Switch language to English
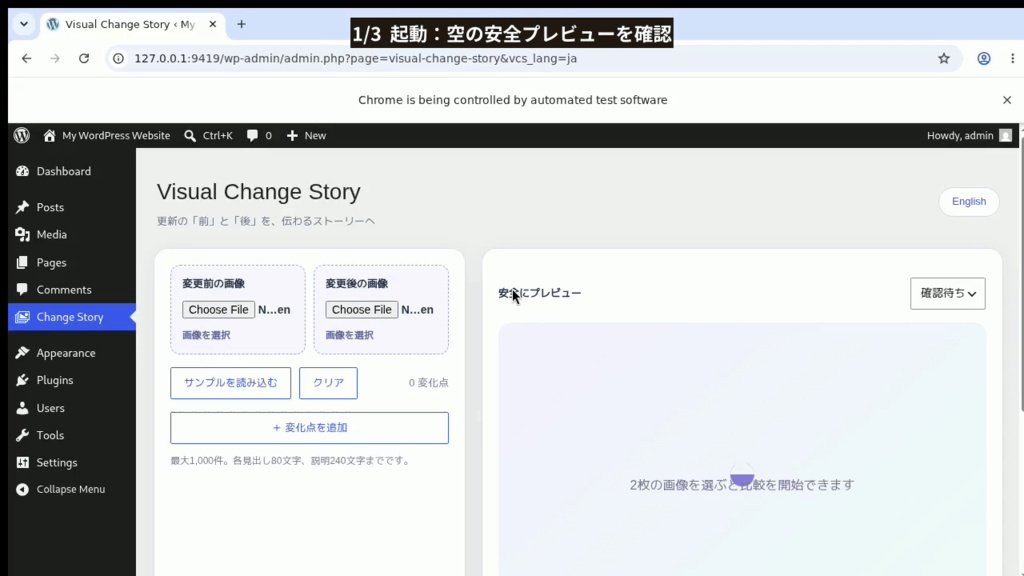The width and height of the screenshot is (1024, 576). pos(968,201)
